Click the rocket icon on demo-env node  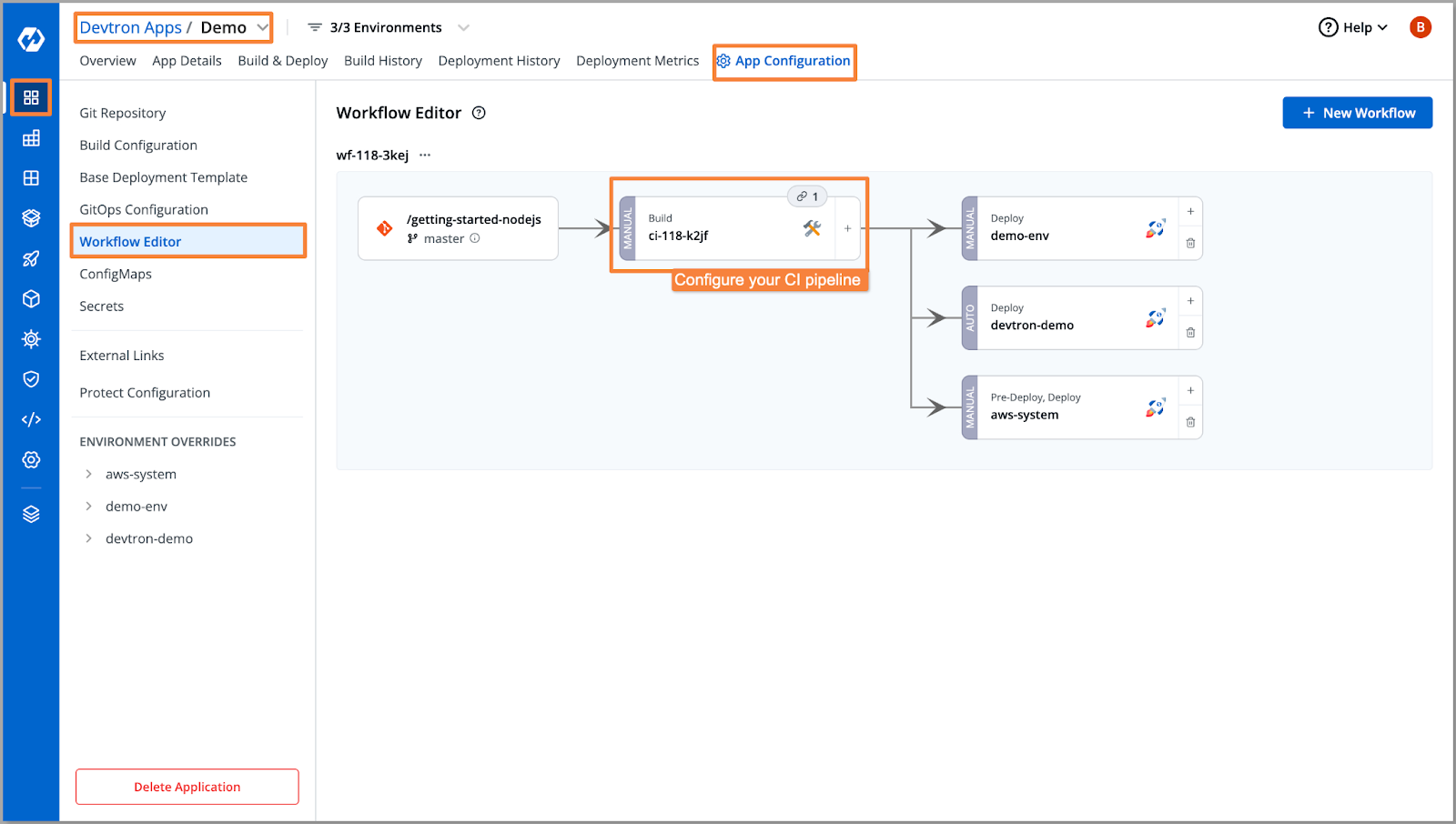(1156, 229)
